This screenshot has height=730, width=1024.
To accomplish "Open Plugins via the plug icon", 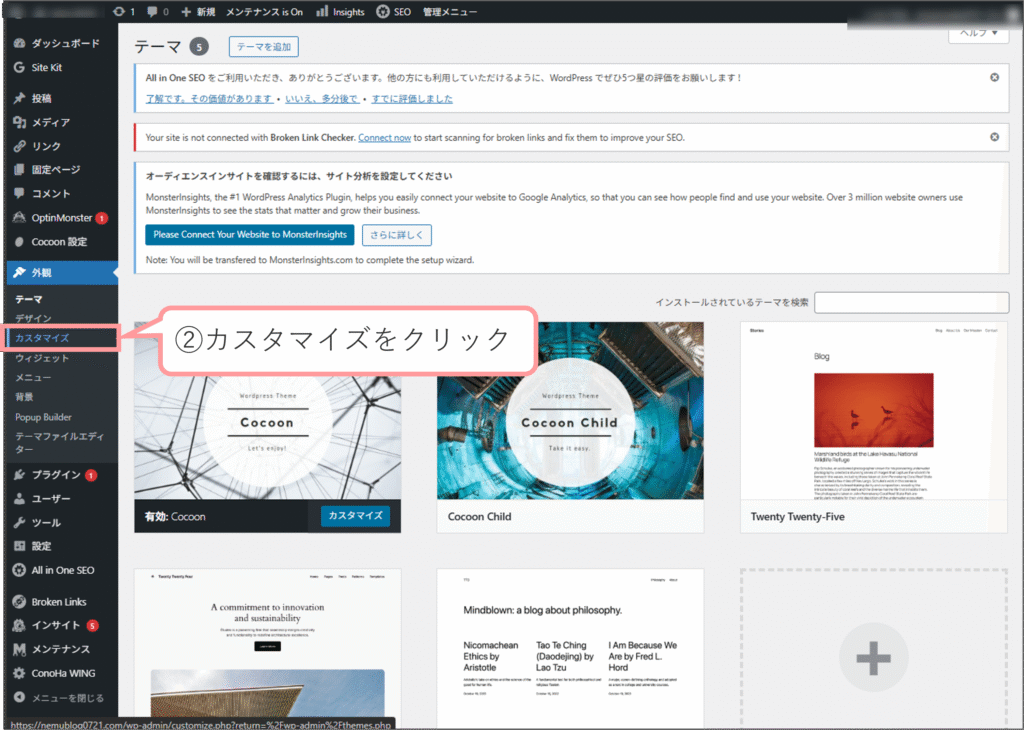I will coord(19,475).
